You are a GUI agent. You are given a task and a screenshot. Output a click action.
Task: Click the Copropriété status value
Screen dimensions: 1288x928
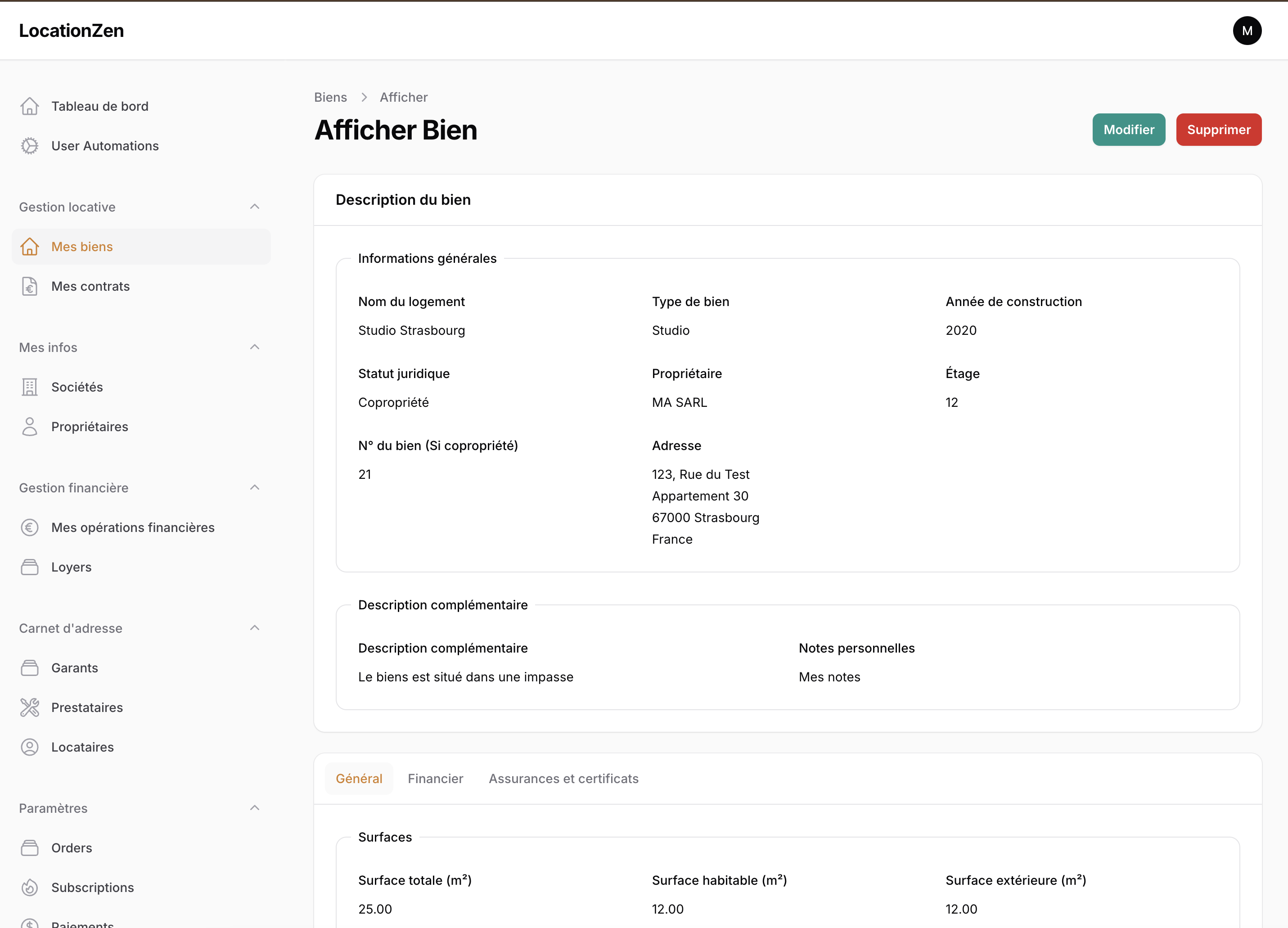(393, 403)
